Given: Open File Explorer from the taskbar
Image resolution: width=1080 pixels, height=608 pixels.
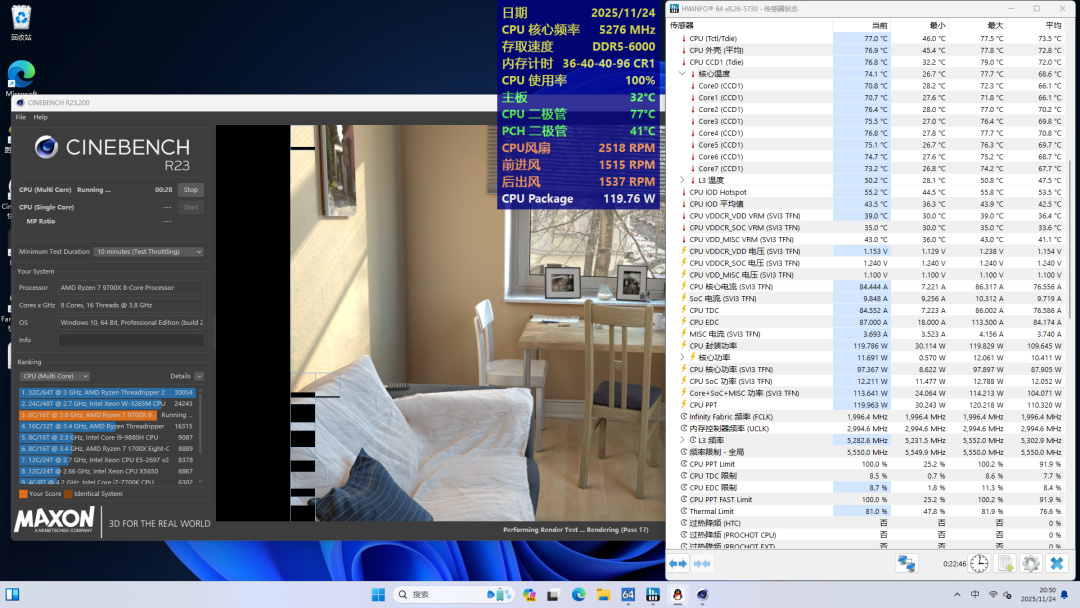Looking at the screenshot, I should (603, 594).
